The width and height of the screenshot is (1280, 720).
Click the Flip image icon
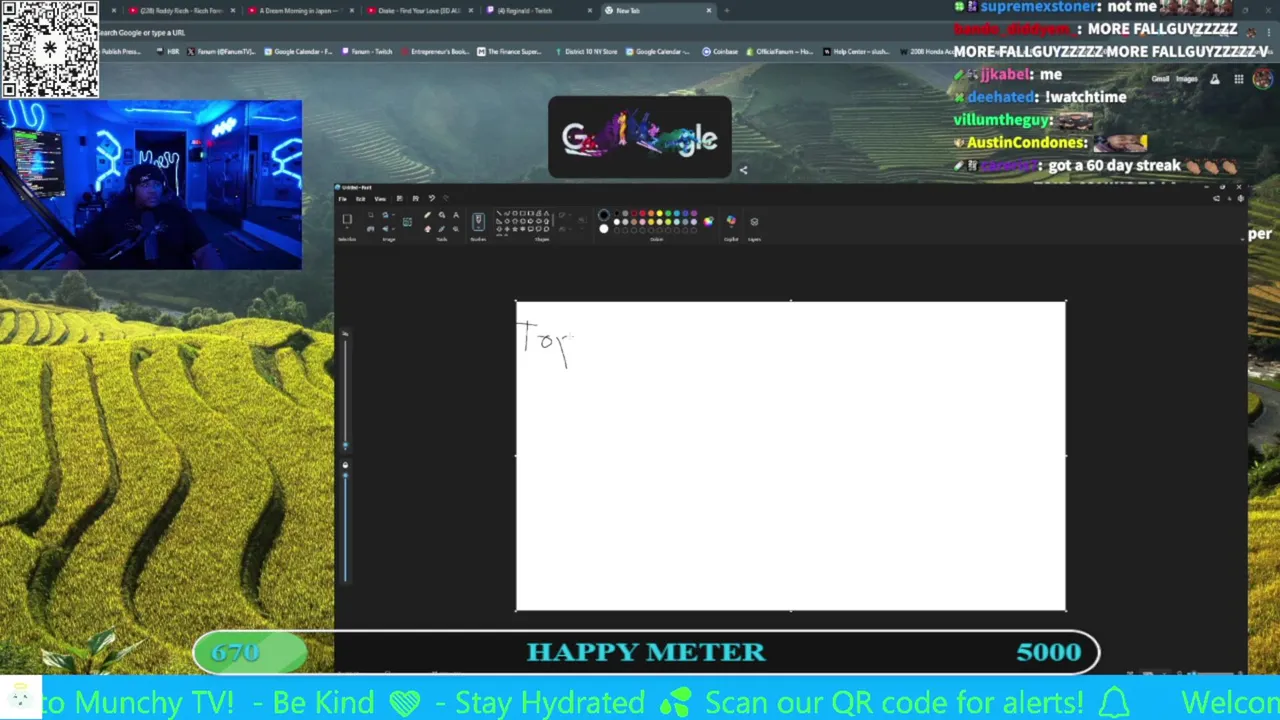pyautogui.click(x=385, y=229)
